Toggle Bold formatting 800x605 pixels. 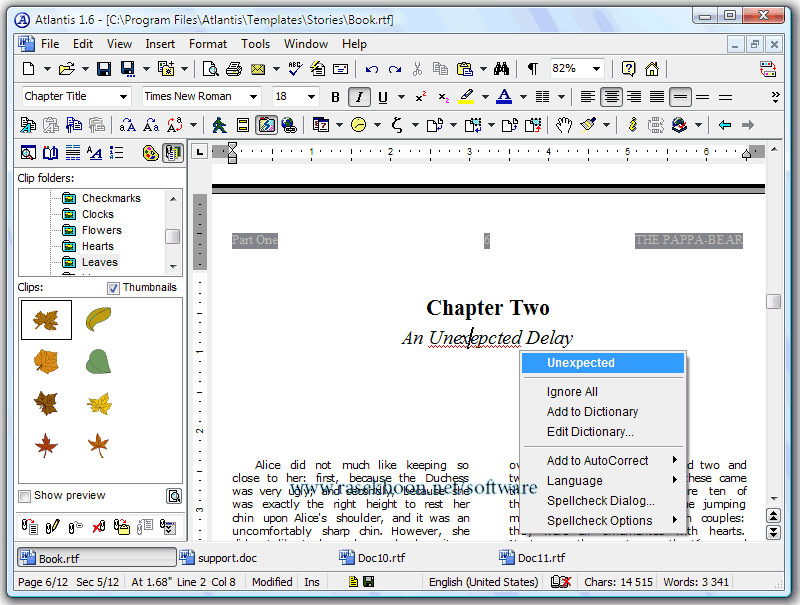(x=335, y=96)
